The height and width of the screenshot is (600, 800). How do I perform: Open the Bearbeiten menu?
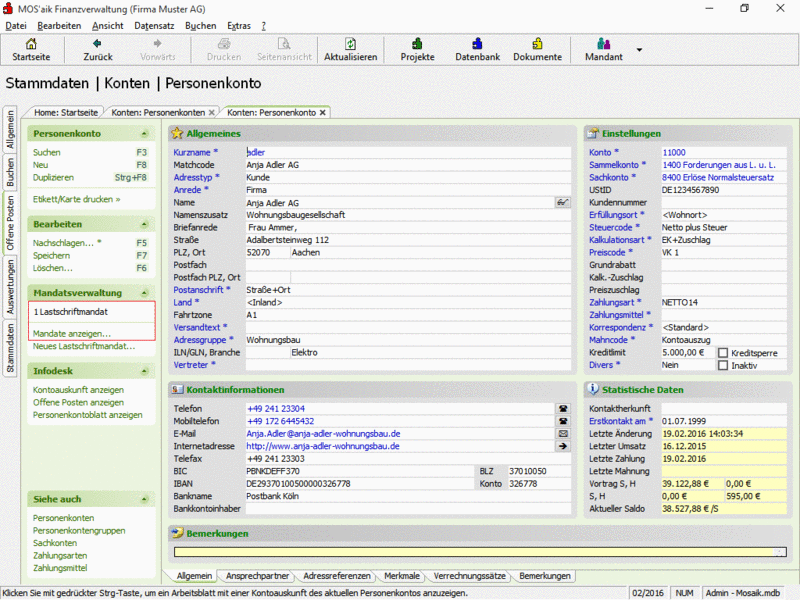59,26
